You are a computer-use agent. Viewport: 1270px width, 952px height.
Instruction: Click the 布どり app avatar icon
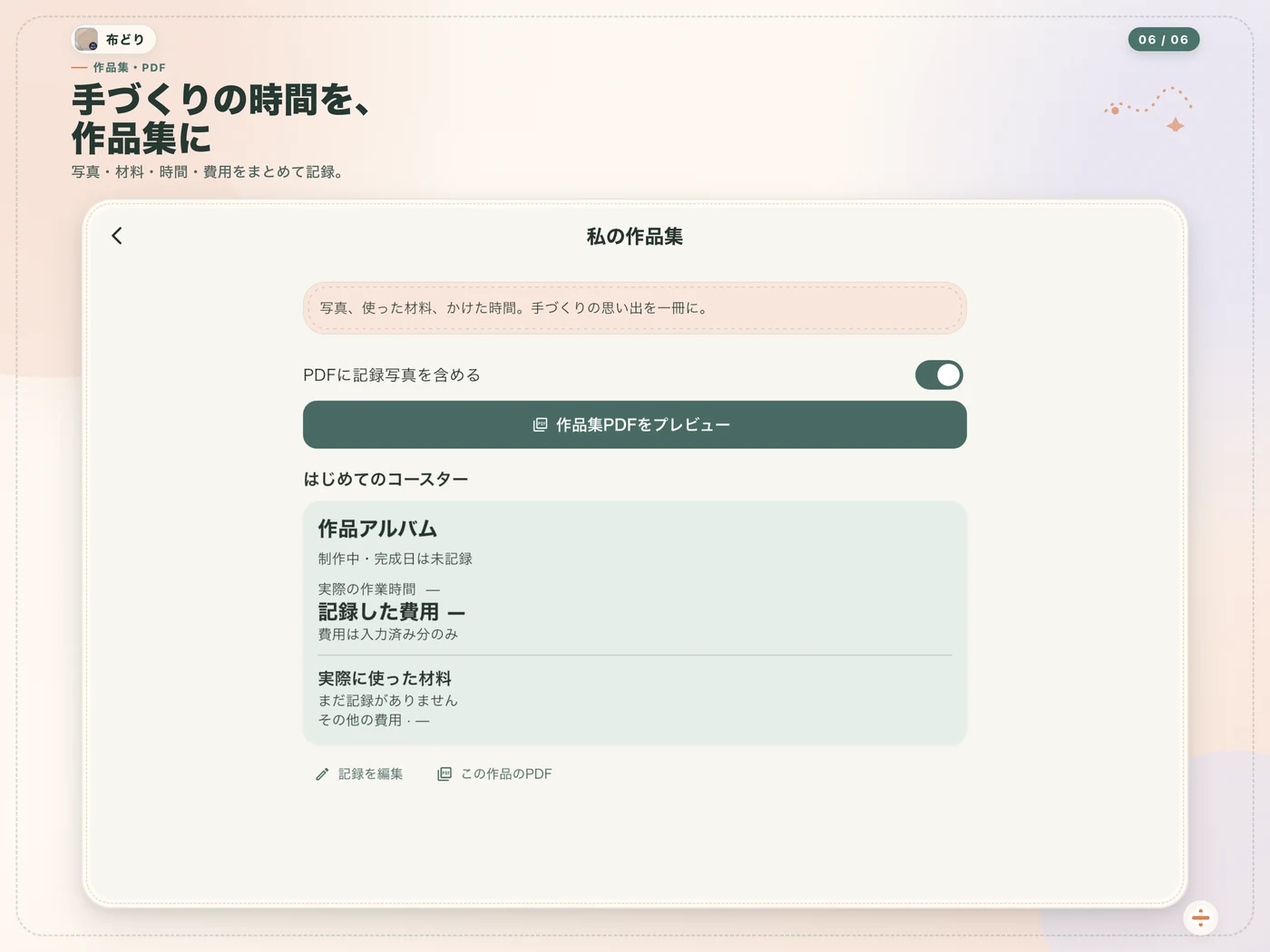87,39
